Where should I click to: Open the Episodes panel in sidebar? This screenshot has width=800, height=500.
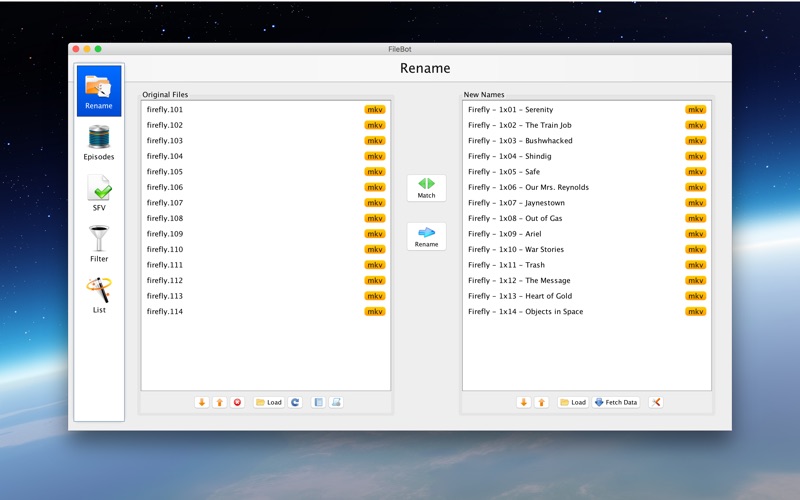coord(99,142)
